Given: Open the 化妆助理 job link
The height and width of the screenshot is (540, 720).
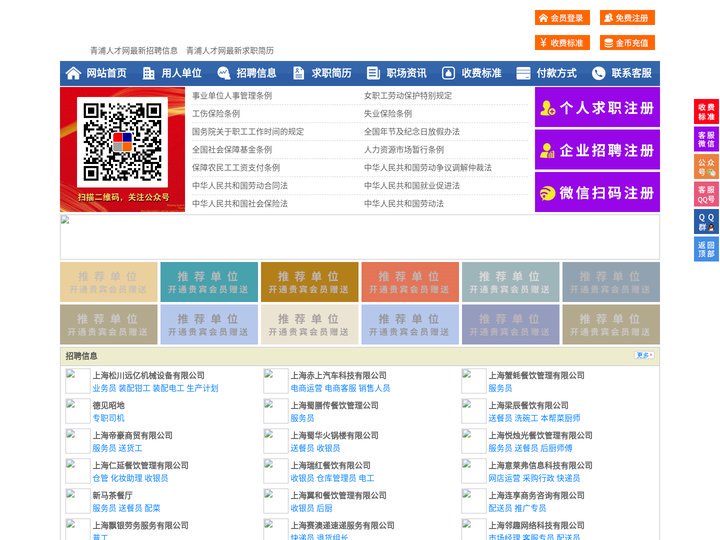Looking at the screenshot, I should [x=126, y=478].
